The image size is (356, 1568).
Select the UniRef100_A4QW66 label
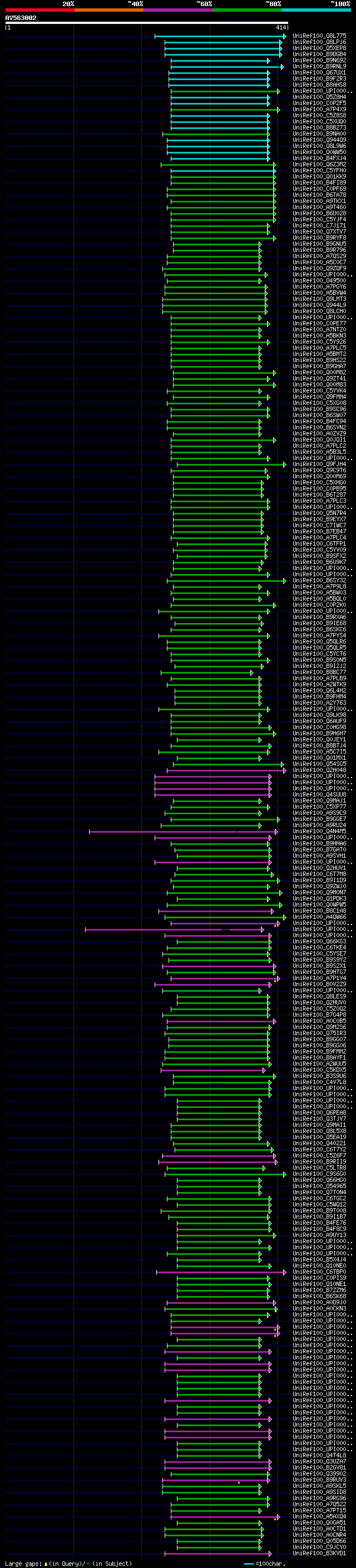point(319,917)
